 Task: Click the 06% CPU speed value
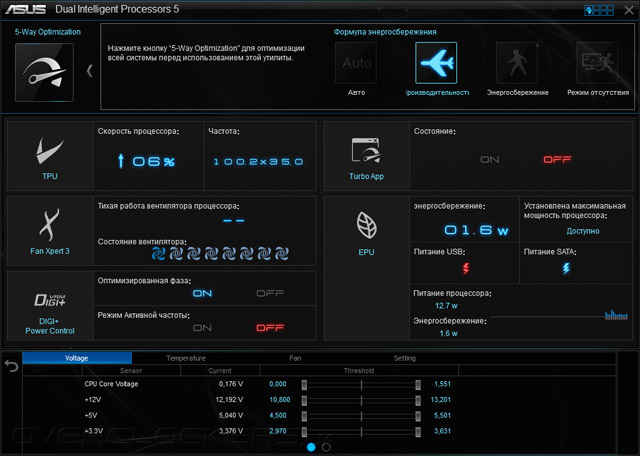[153, 162]
